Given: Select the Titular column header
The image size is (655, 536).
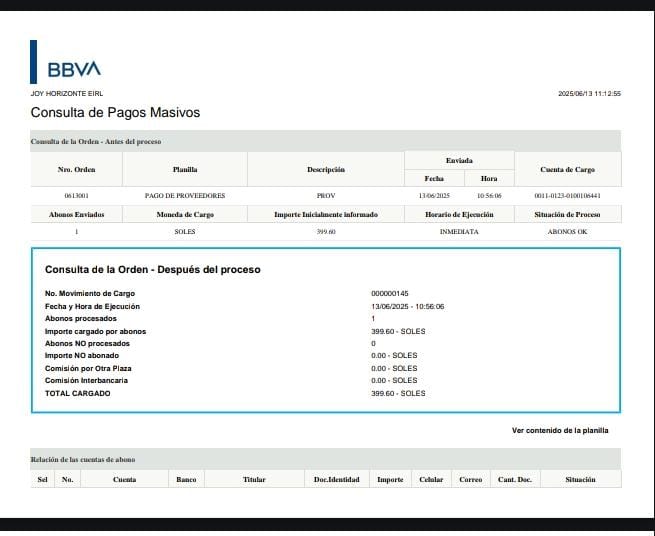Looking at the screenshot, I should pos(254,480).
